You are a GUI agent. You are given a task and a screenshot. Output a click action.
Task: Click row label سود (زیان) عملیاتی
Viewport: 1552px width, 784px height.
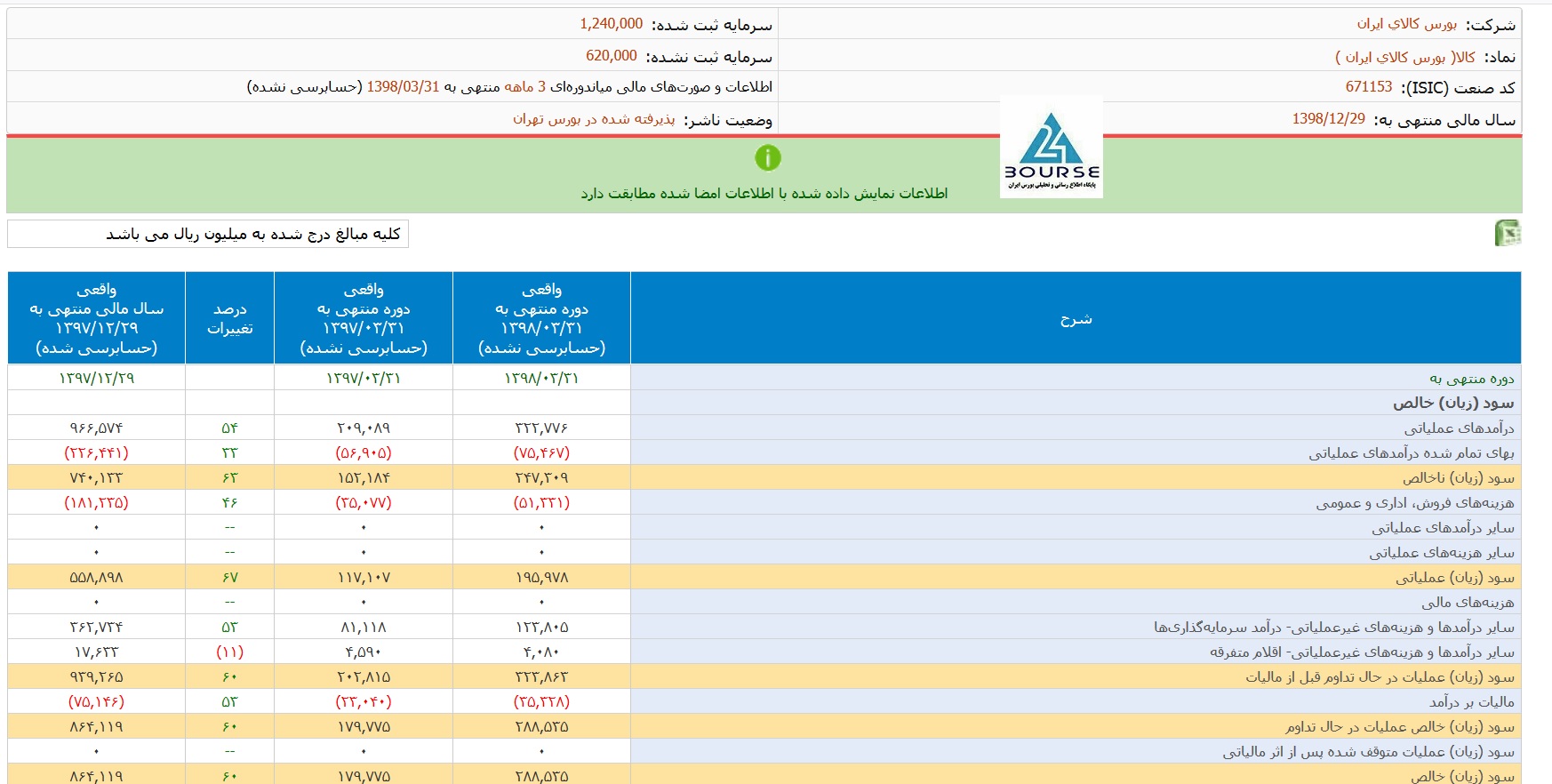click(x=1455, y=578)
